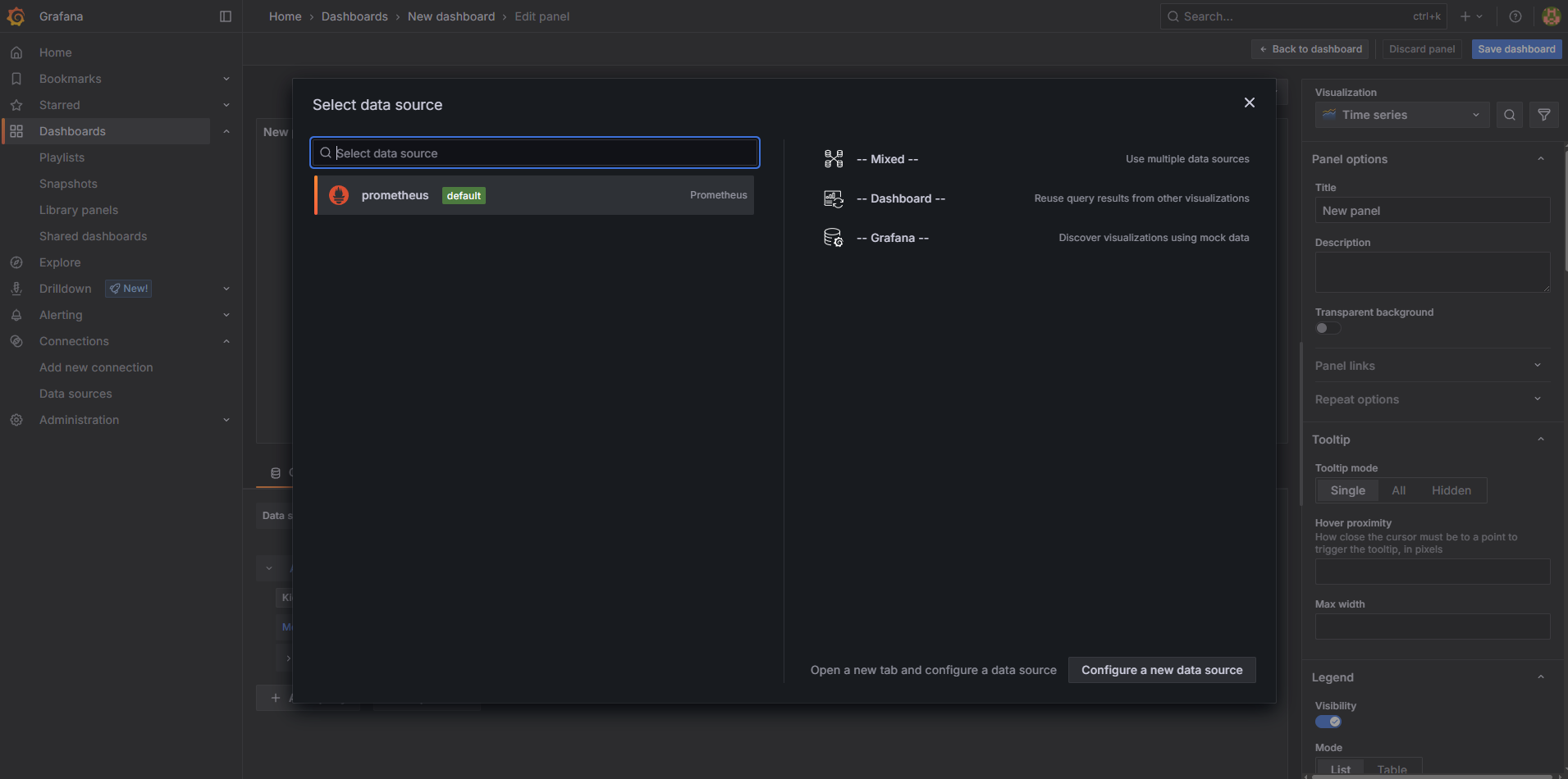The image size is (1568, 779).
Task: Click the Dashboard data source icon
Action: pos(834,198)
